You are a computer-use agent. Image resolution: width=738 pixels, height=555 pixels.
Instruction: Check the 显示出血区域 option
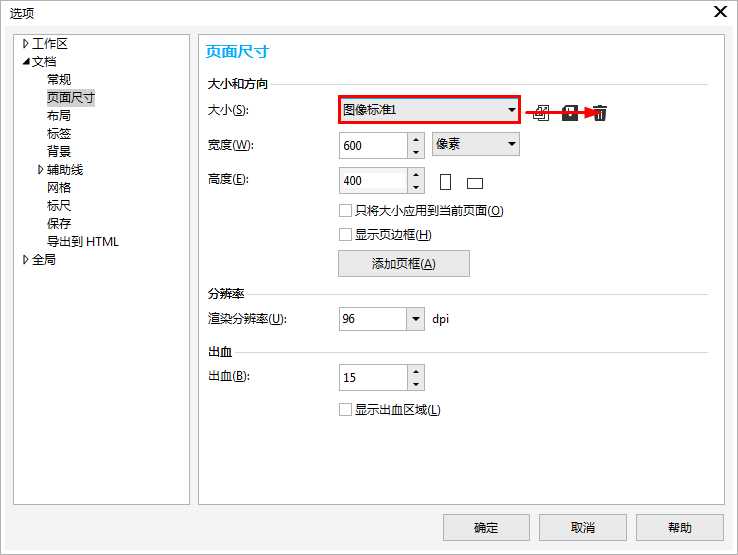click(346, 409)
